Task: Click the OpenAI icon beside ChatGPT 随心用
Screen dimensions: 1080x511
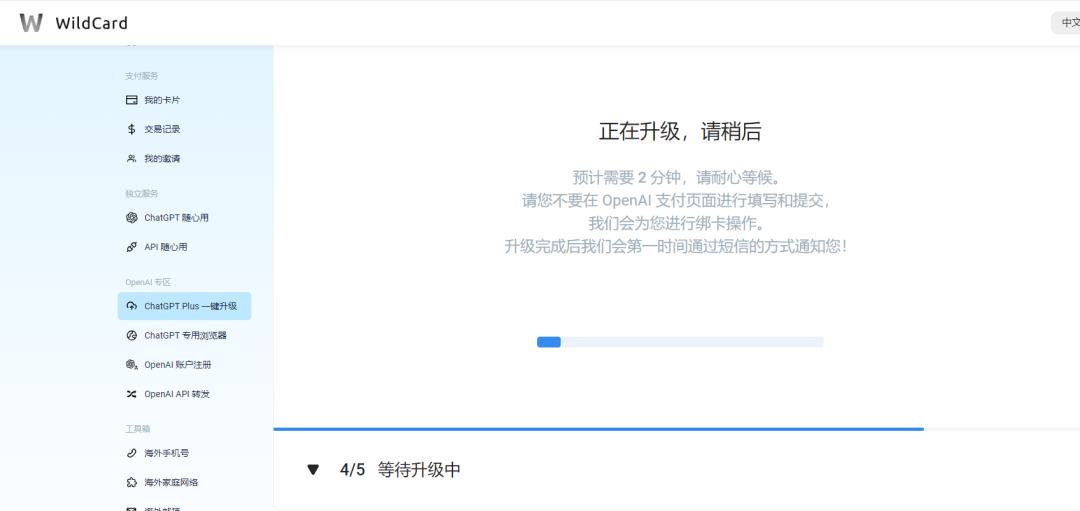Action: tap(132, 218)
